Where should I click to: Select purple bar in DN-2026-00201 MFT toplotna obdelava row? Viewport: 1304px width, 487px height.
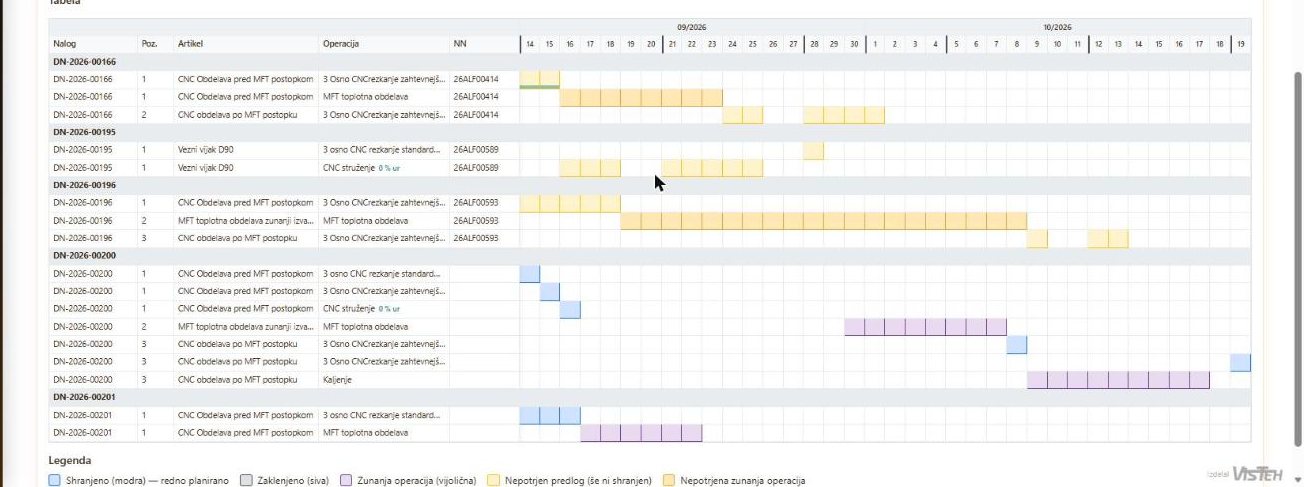(x=641, y=433)
